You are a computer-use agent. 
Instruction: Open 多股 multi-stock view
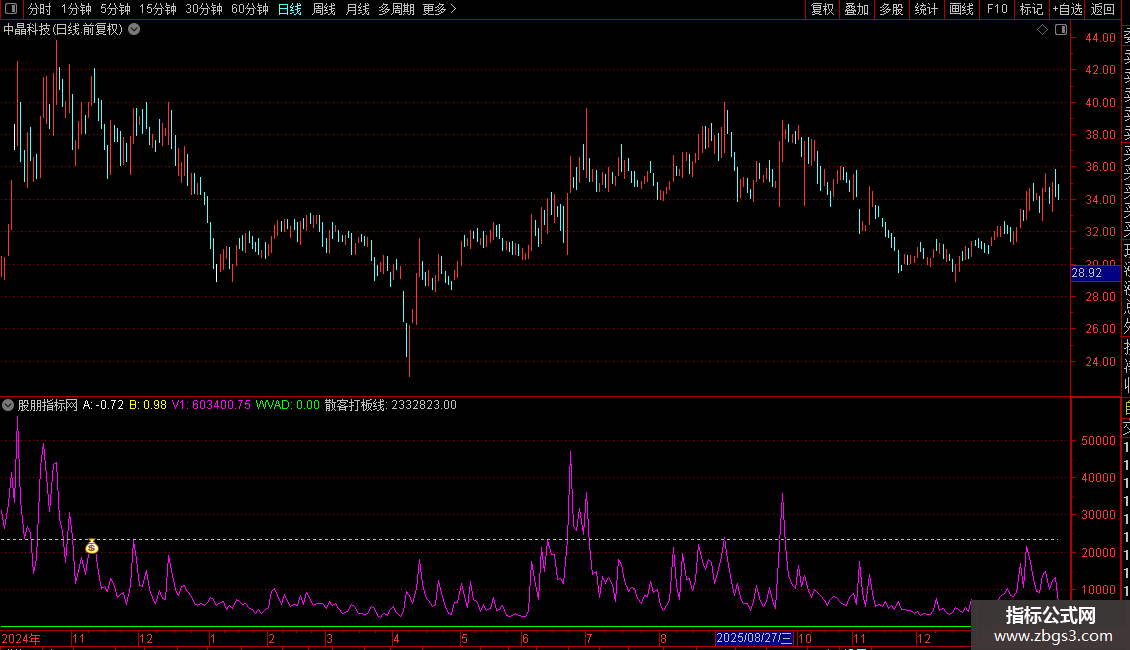click(891, 9)
